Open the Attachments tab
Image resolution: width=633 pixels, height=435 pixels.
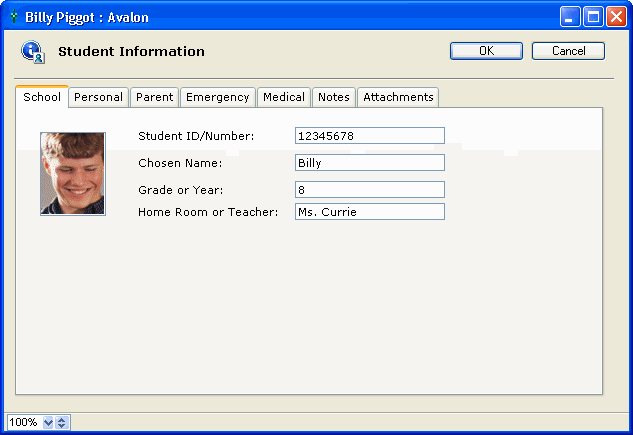(x=398, y=97)
